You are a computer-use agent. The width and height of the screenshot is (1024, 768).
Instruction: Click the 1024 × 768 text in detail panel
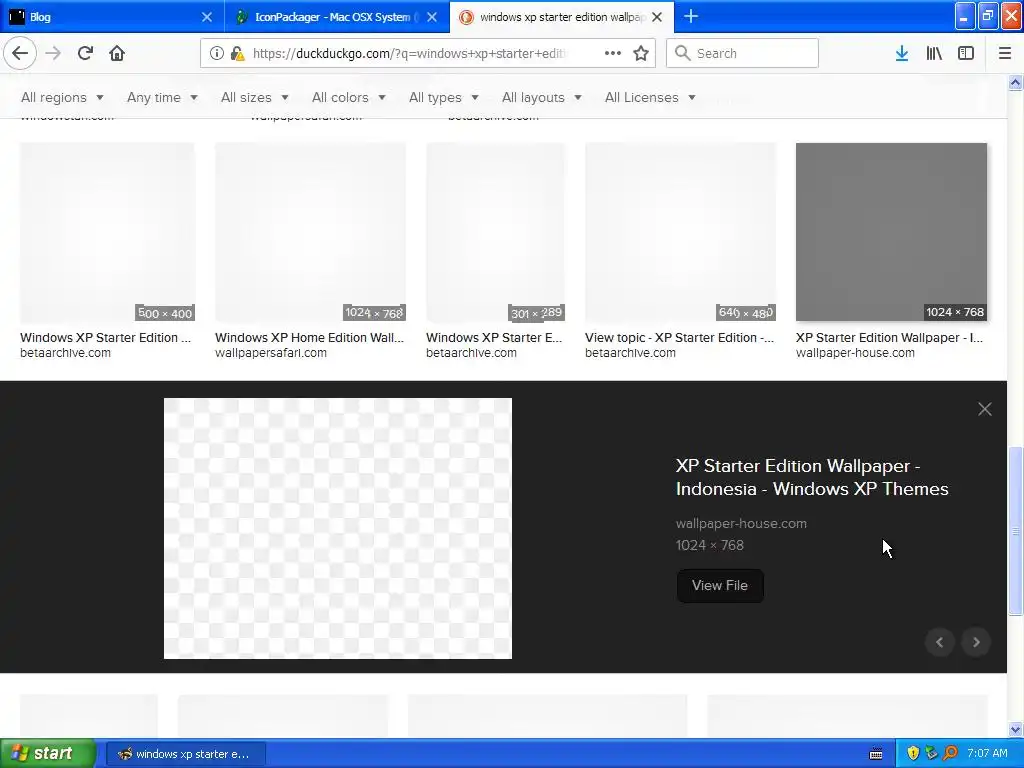(x=709, y=545)
